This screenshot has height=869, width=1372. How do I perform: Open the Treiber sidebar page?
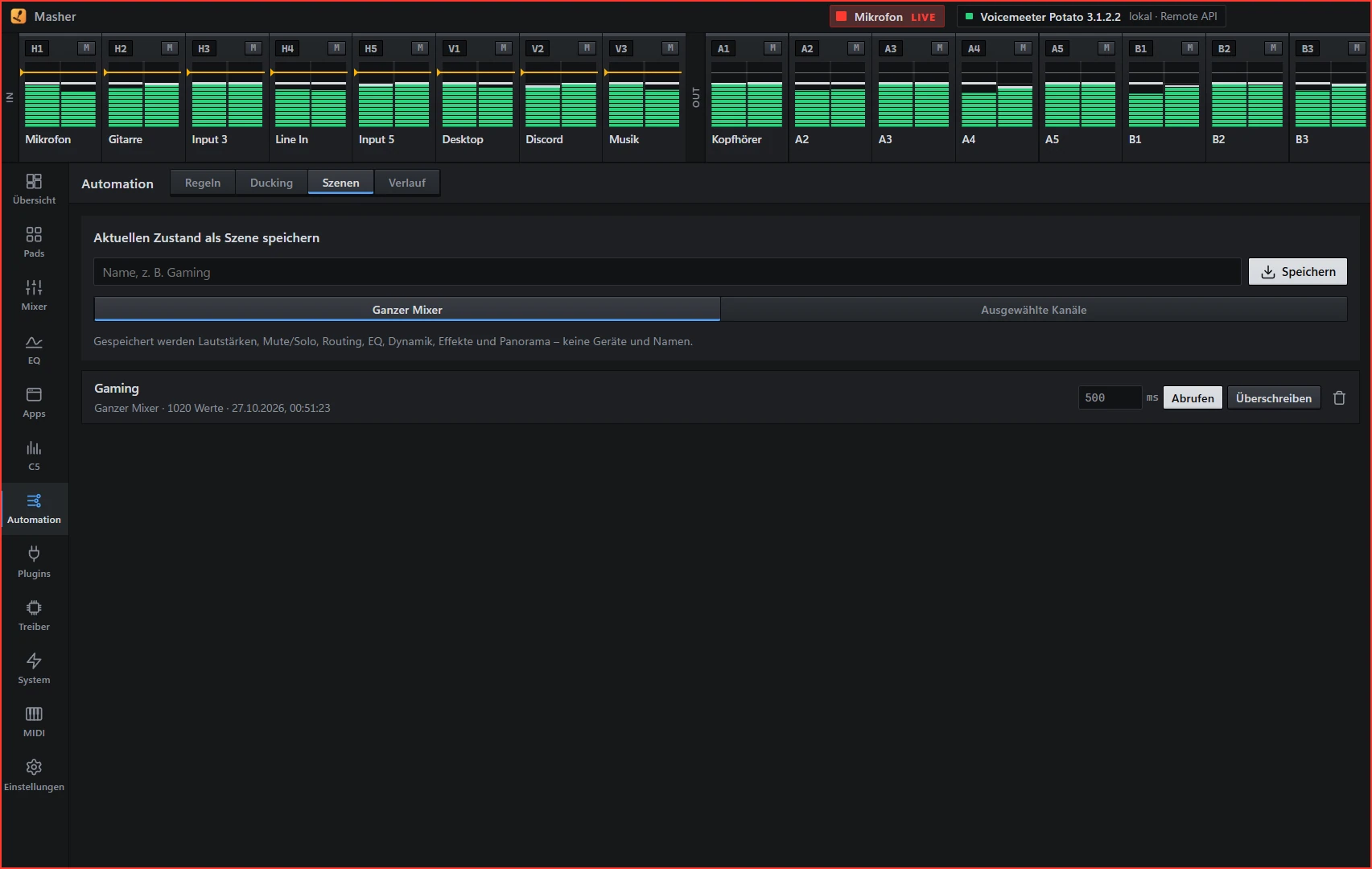[34, 616]
